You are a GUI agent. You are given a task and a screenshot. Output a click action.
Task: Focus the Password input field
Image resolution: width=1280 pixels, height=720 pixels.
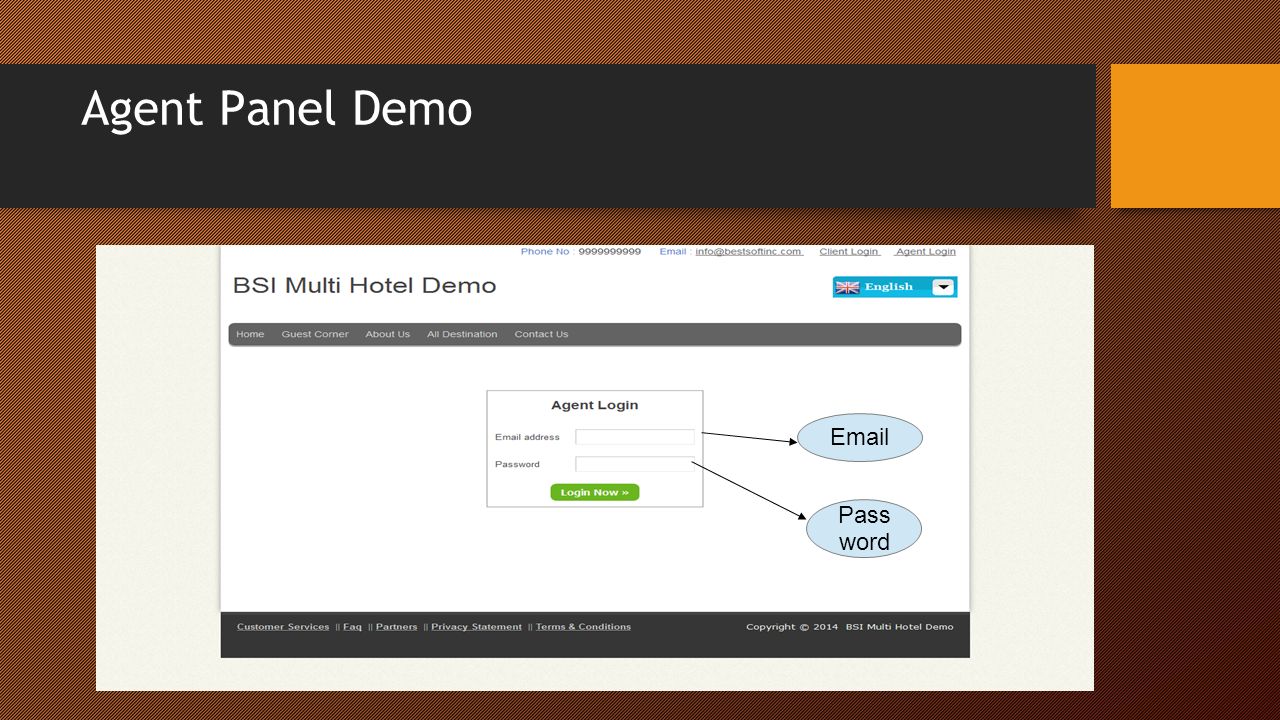635,464
